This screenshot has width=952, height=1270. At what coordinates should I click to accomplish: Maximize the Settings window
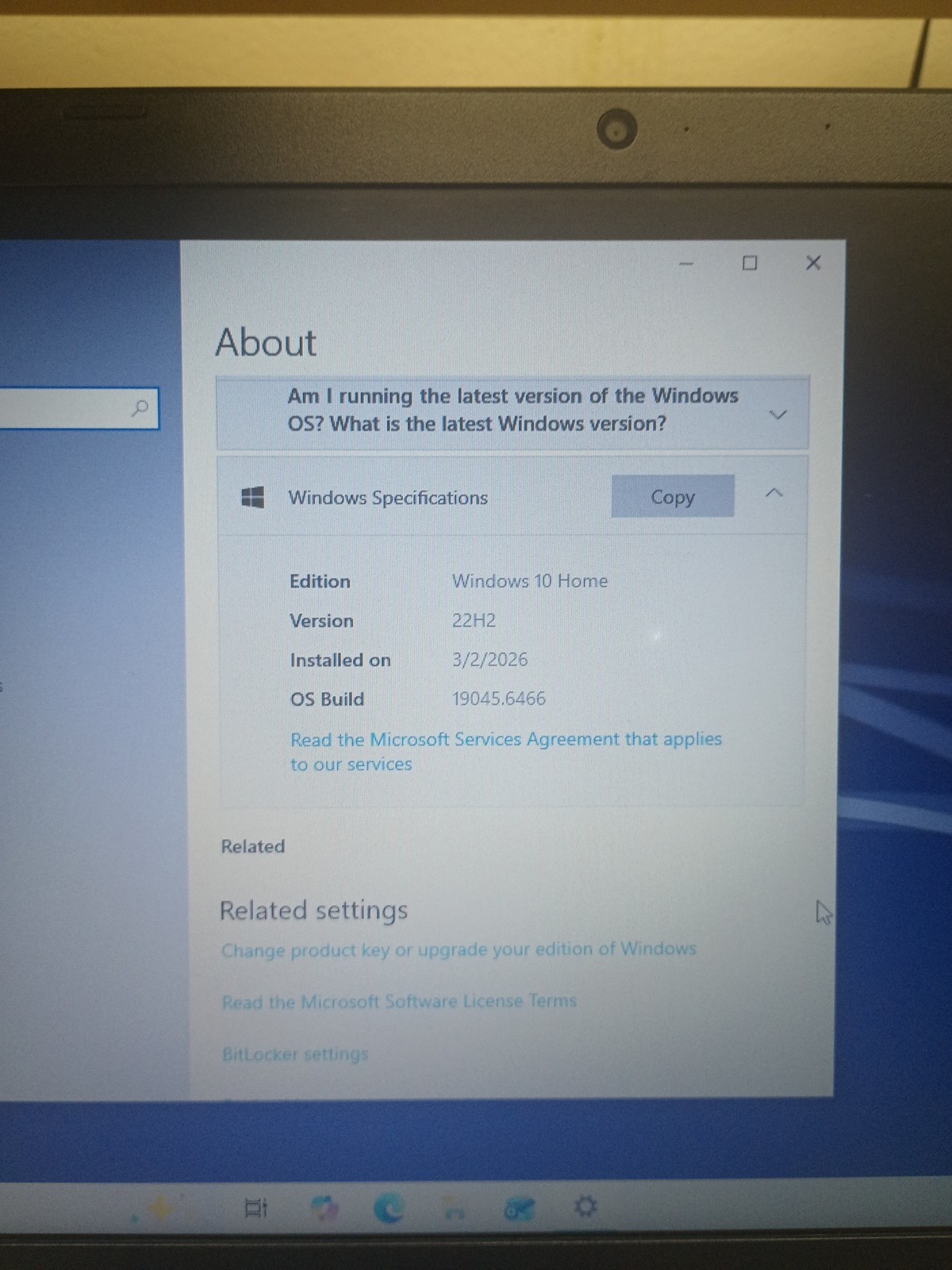[750, 263]
